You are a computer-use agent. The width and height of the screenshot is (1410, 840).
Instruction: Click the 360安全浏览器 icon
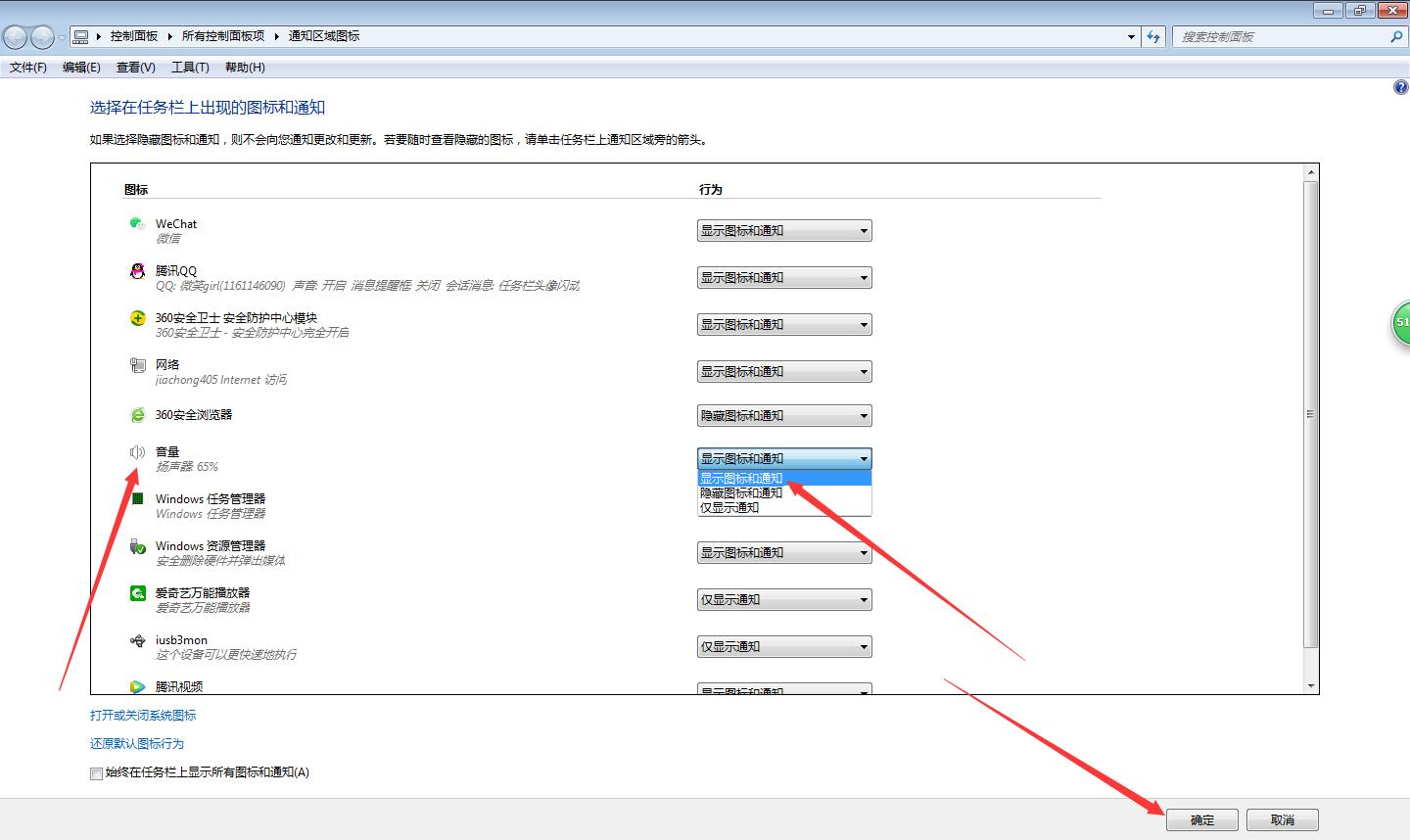[137, 415]
